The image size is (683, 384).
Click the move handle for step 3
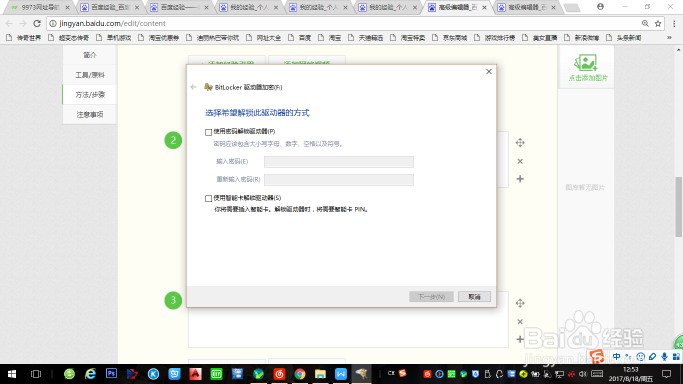pyautogui.click(x=520, y=303)
